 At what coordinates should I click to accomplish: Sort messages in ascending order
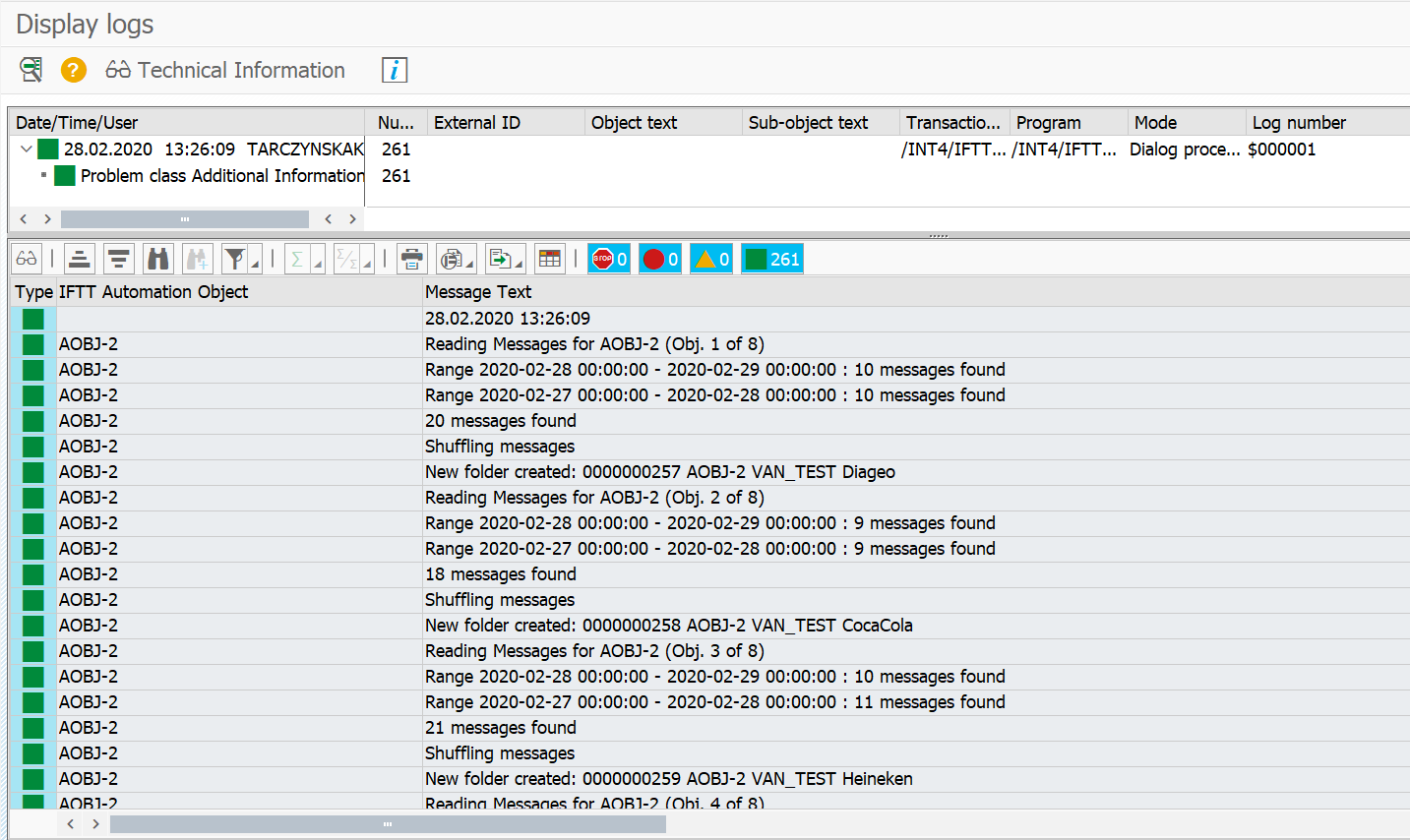click(x=80, y=260)
